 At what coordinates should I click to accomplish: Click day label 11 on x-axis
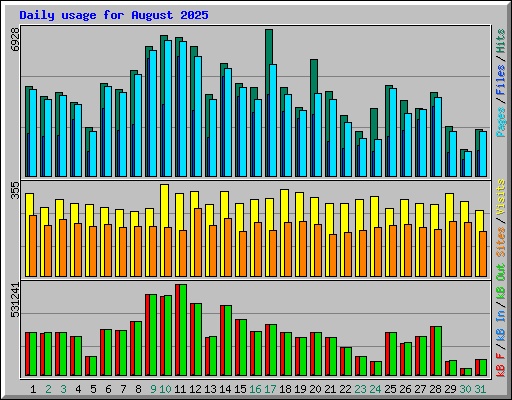point(180,389)
